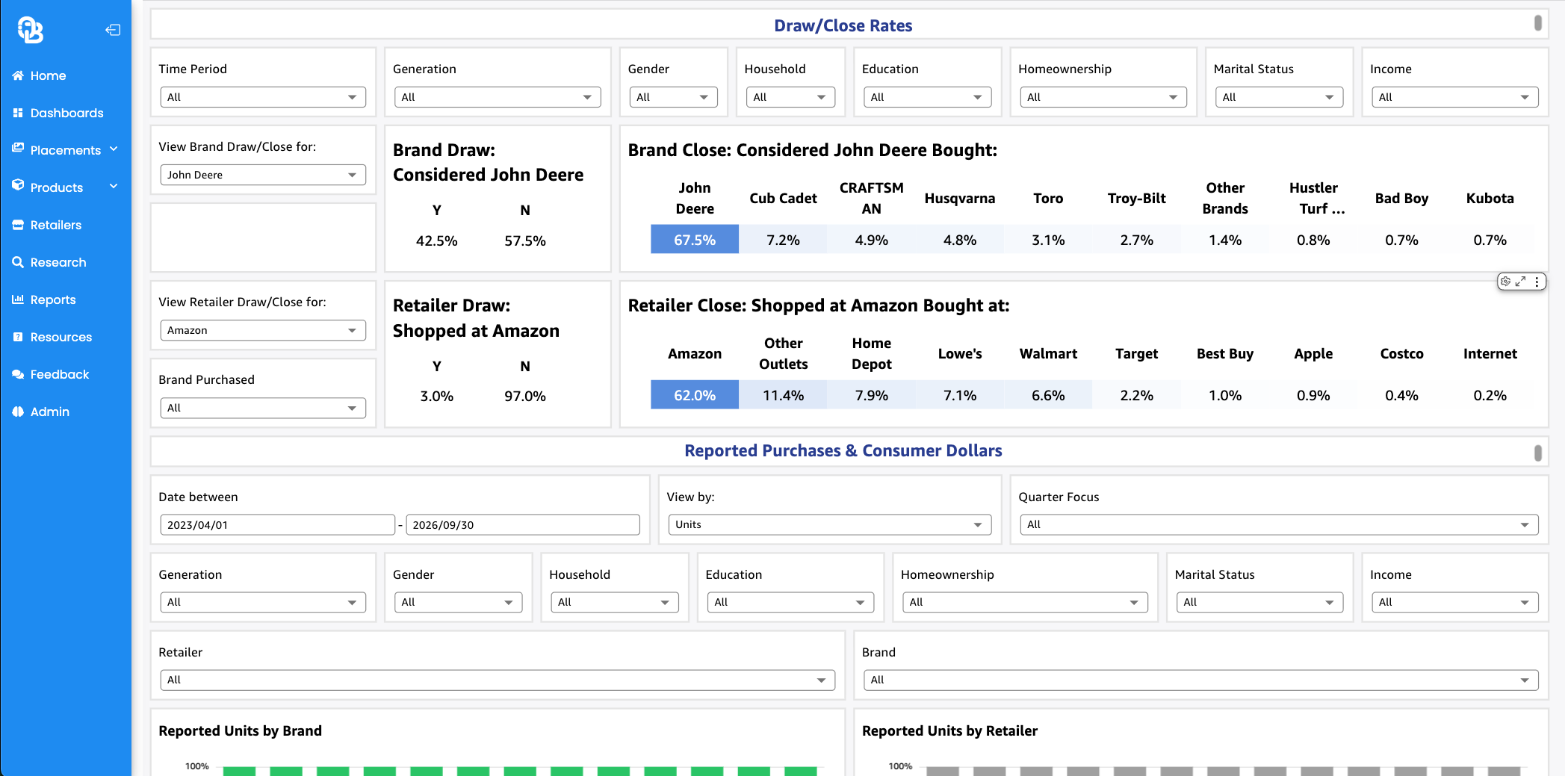Click the start date field 2023/04/01
Screen dimensions: 1568x776
277,525
